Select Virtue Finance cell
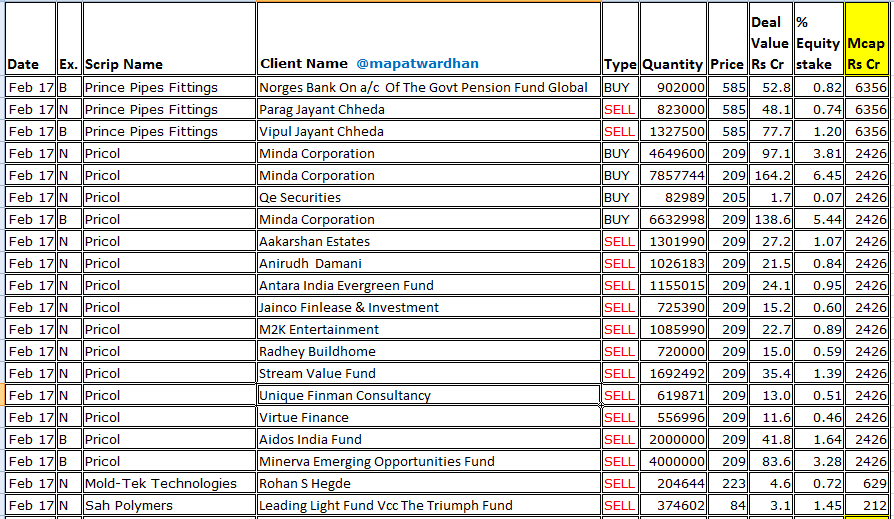 [429, 417]
